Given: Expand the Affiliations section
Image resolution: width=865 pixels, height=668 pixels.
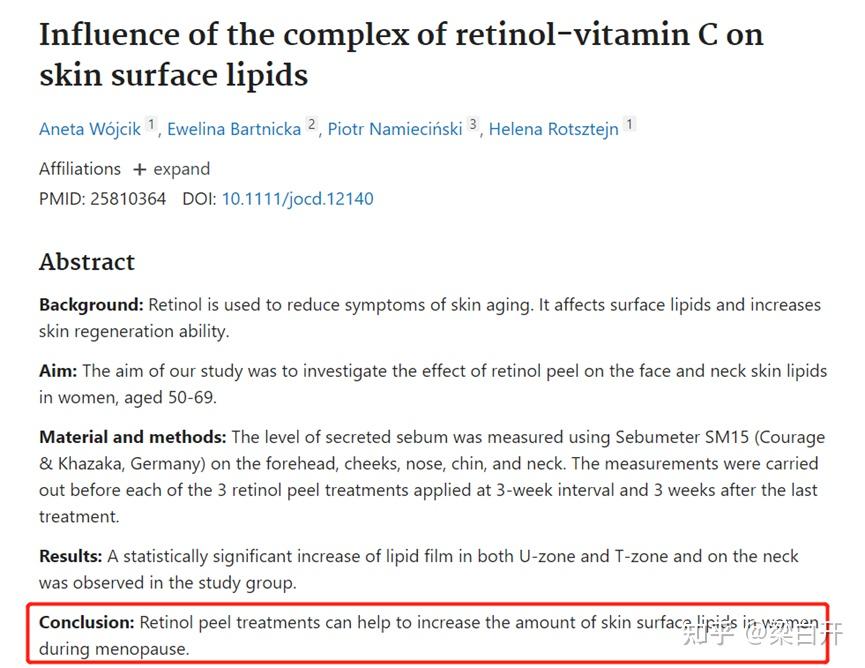Looking at the screenshot, I should click(172, 169).
